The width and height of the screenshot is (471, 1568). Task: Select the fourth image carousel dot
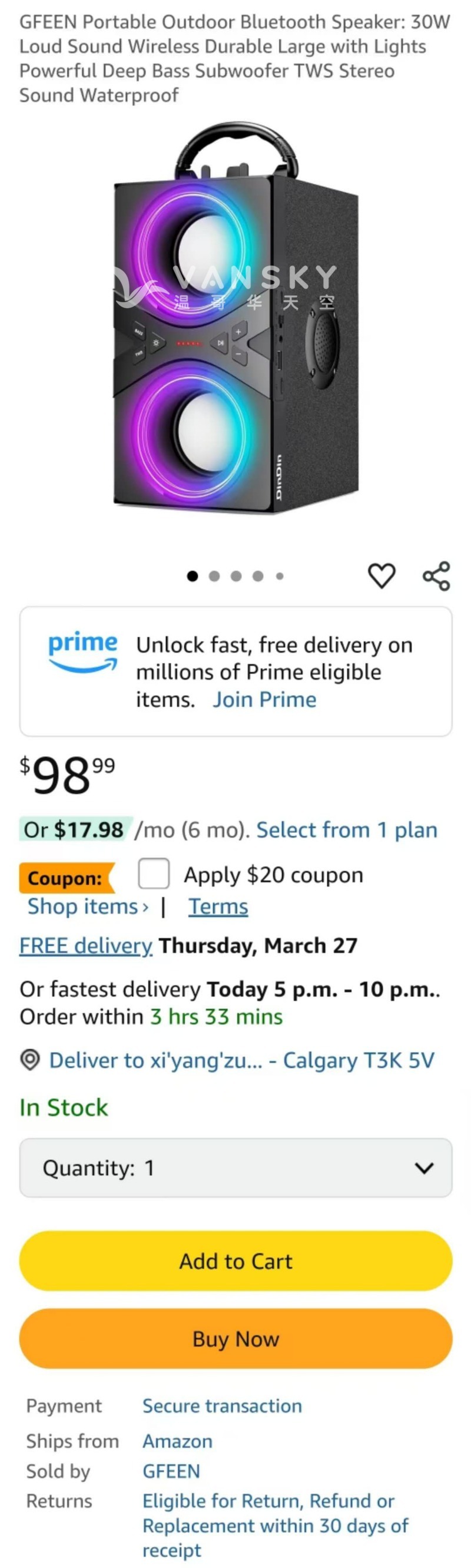click(258, 576)
